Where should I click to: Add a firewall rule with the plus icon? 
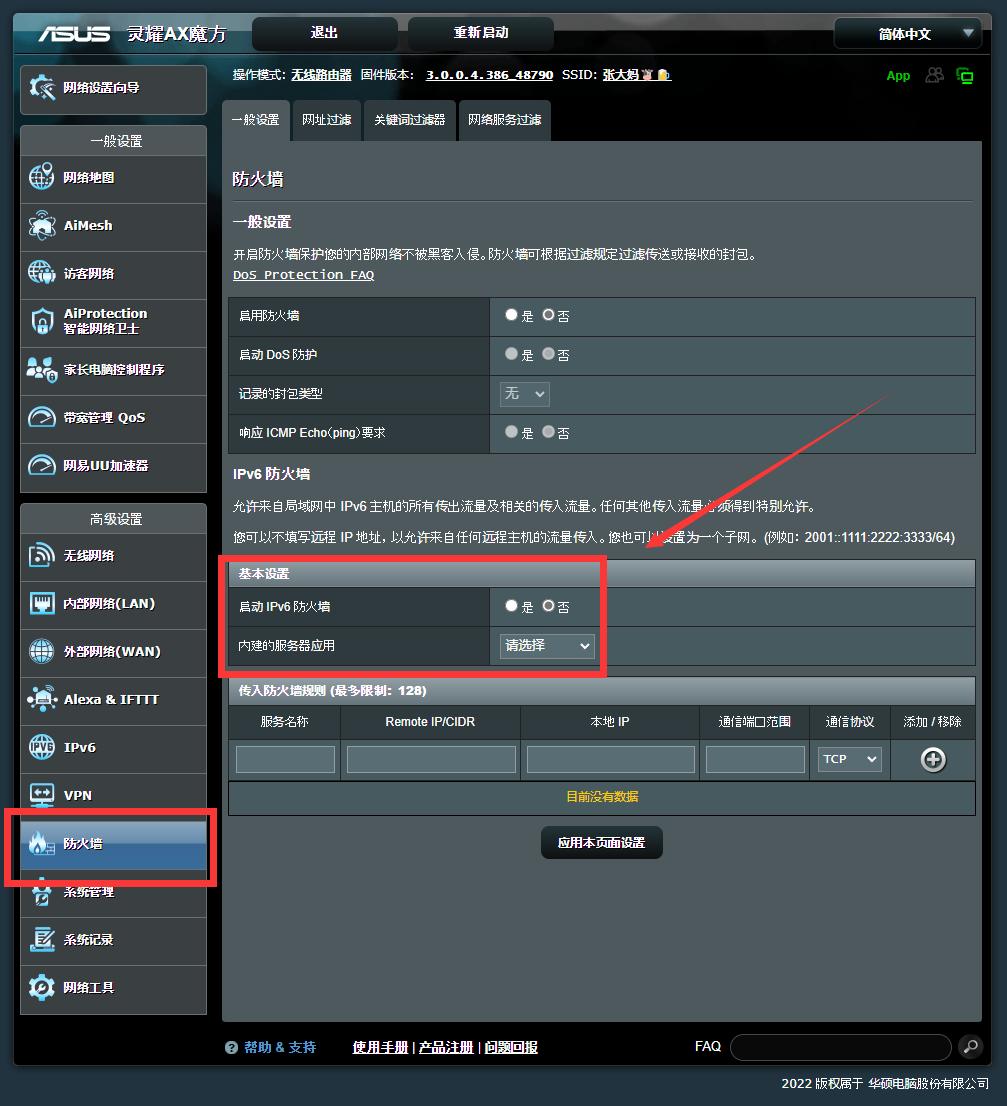click(932, 759)
